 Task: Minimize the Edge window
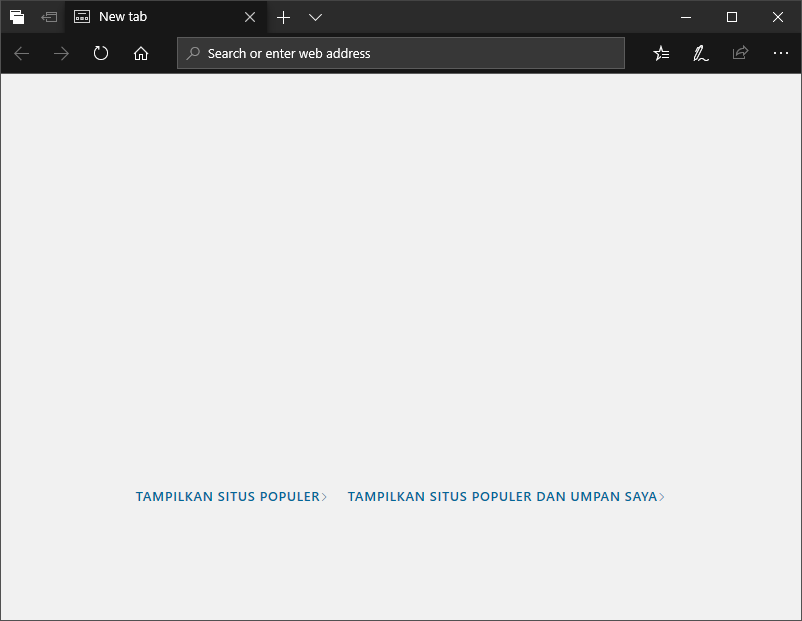coord(686,17)
